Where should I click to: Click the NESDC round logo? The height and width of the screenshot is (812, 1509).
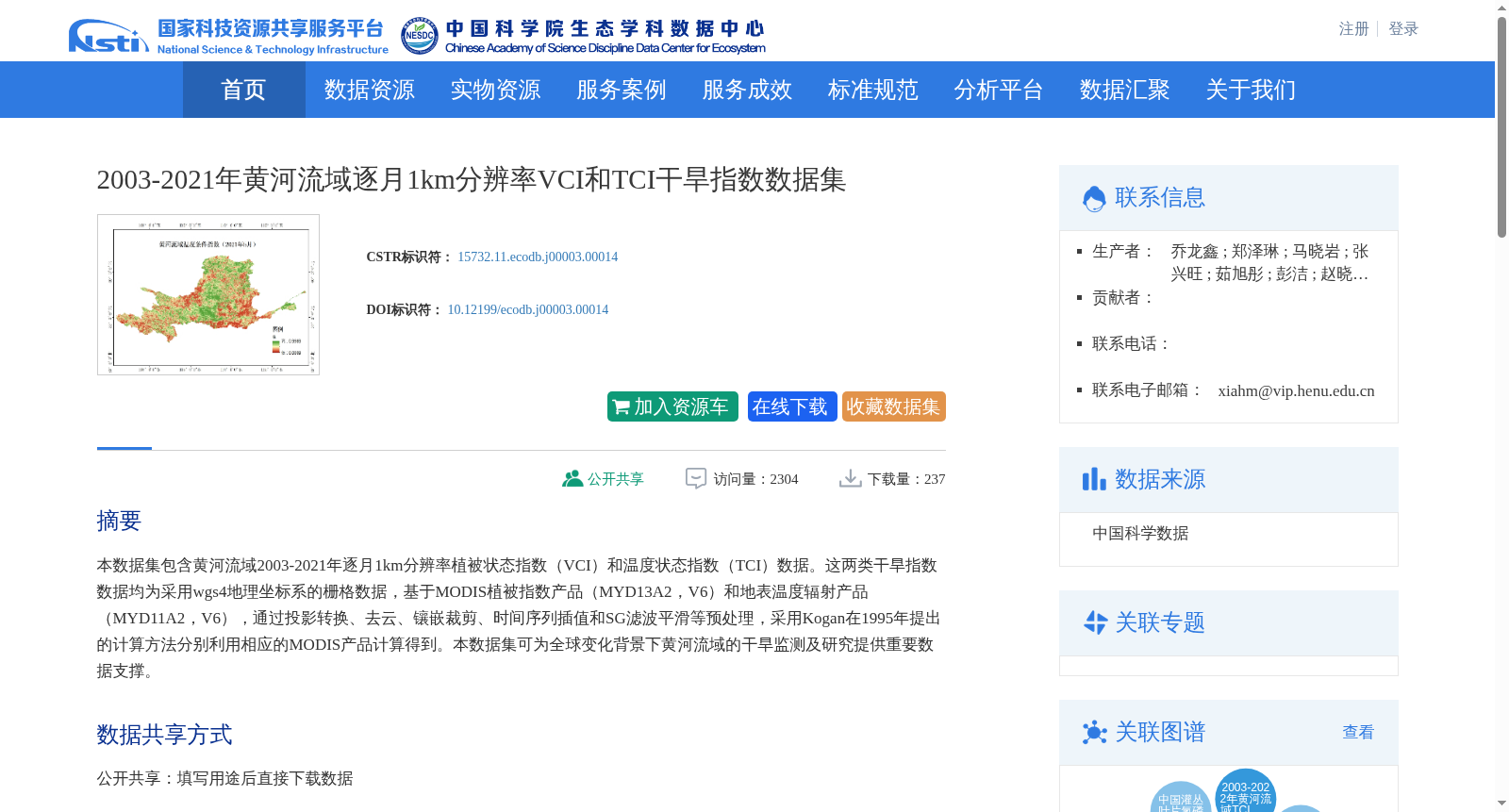coord(419,36)
